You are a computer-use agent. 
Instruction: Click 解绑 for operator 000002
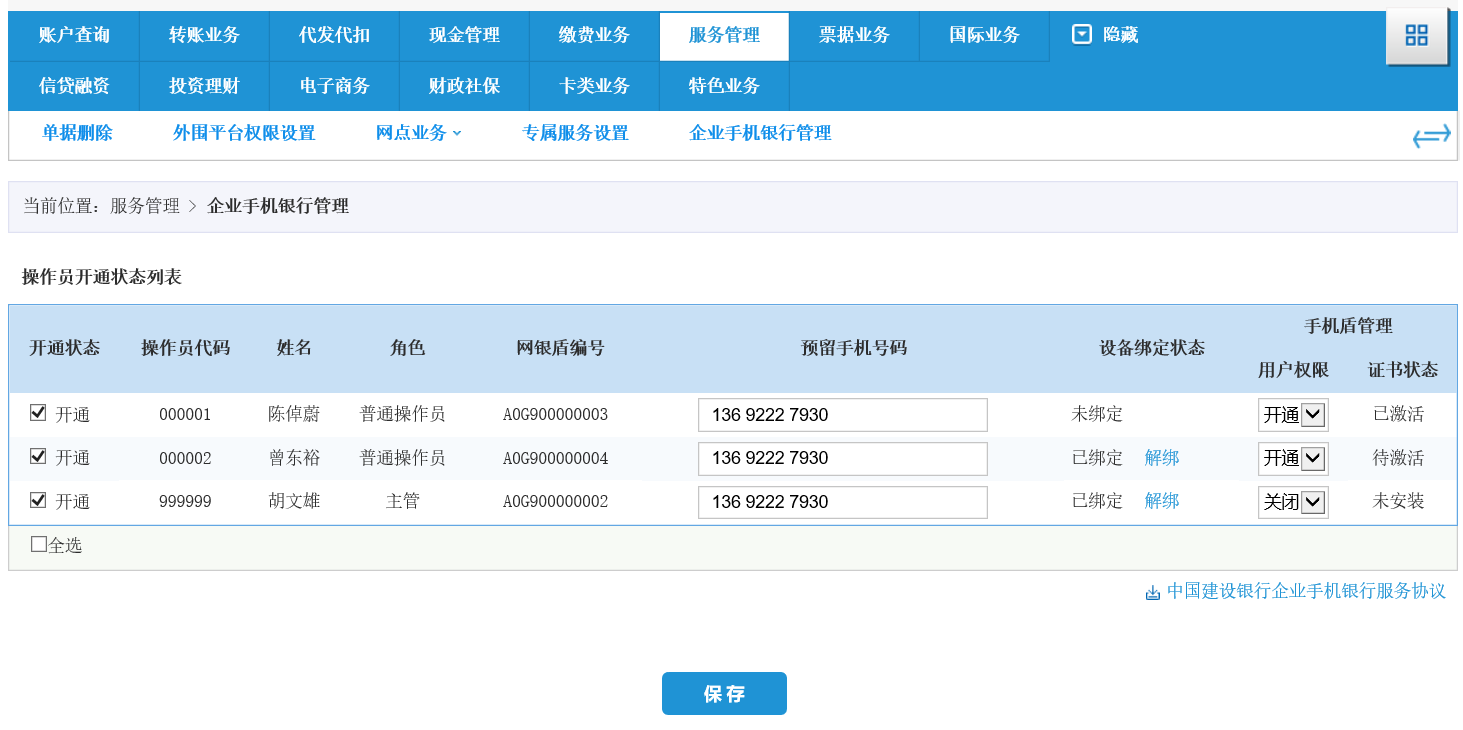pos(1162,458)
